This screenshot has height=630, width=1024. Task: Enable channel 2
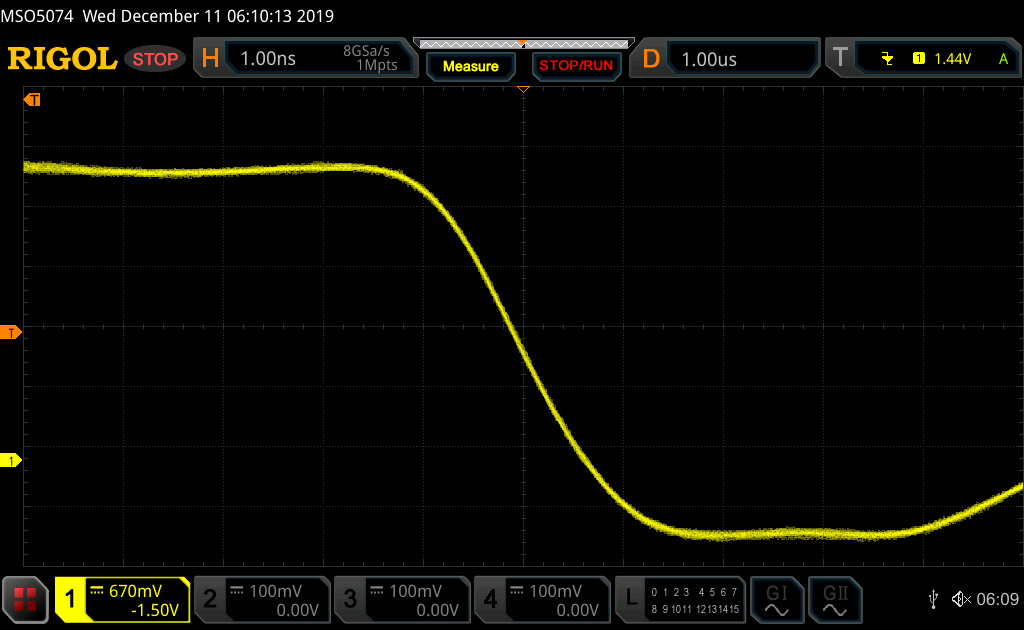210,599
